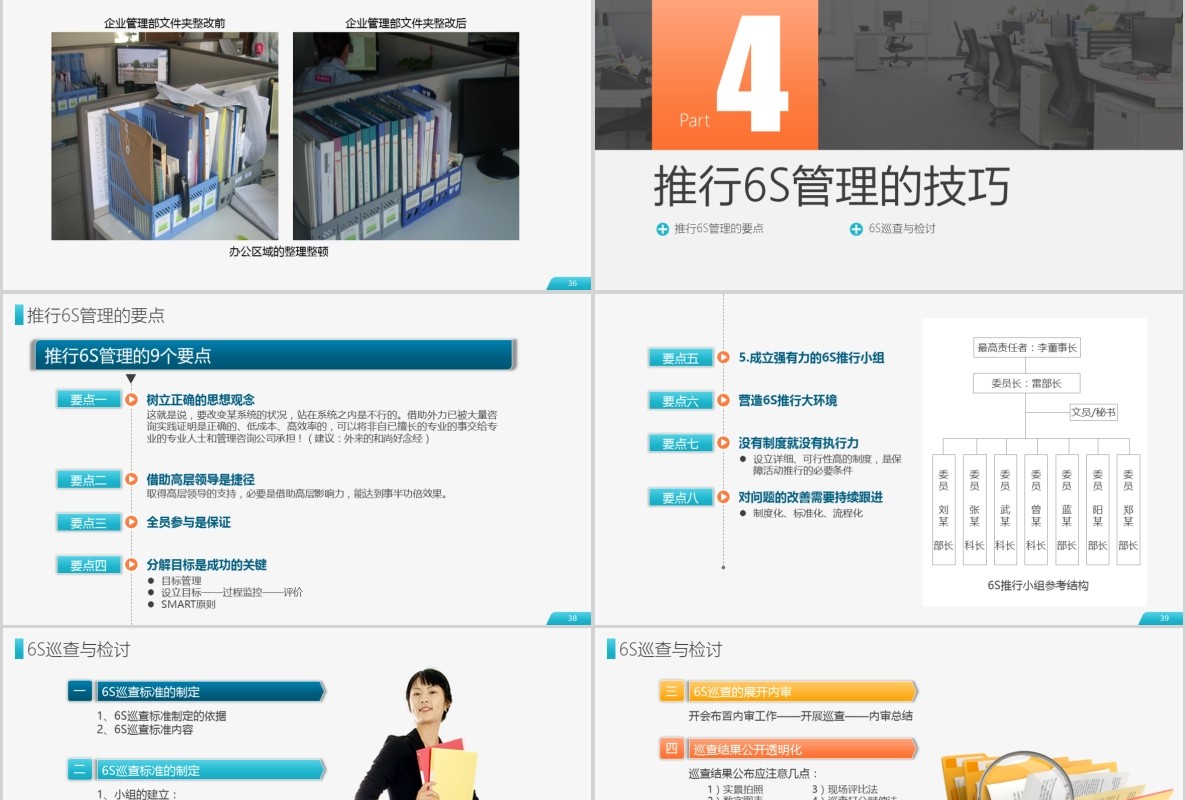
Task: Click the 企业管理部文件夹整改前 caption
Action: coord(164,23)
